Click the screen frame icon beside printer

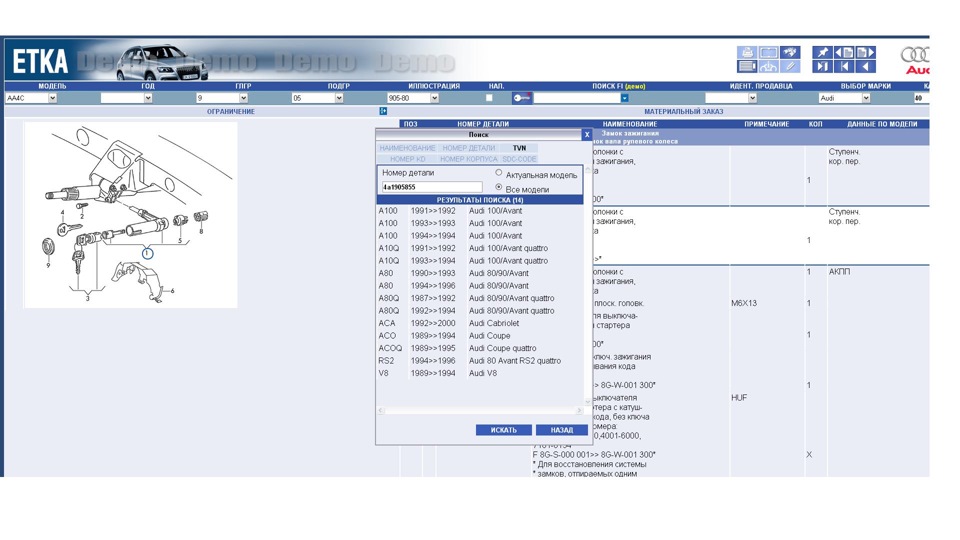[768, 53]
